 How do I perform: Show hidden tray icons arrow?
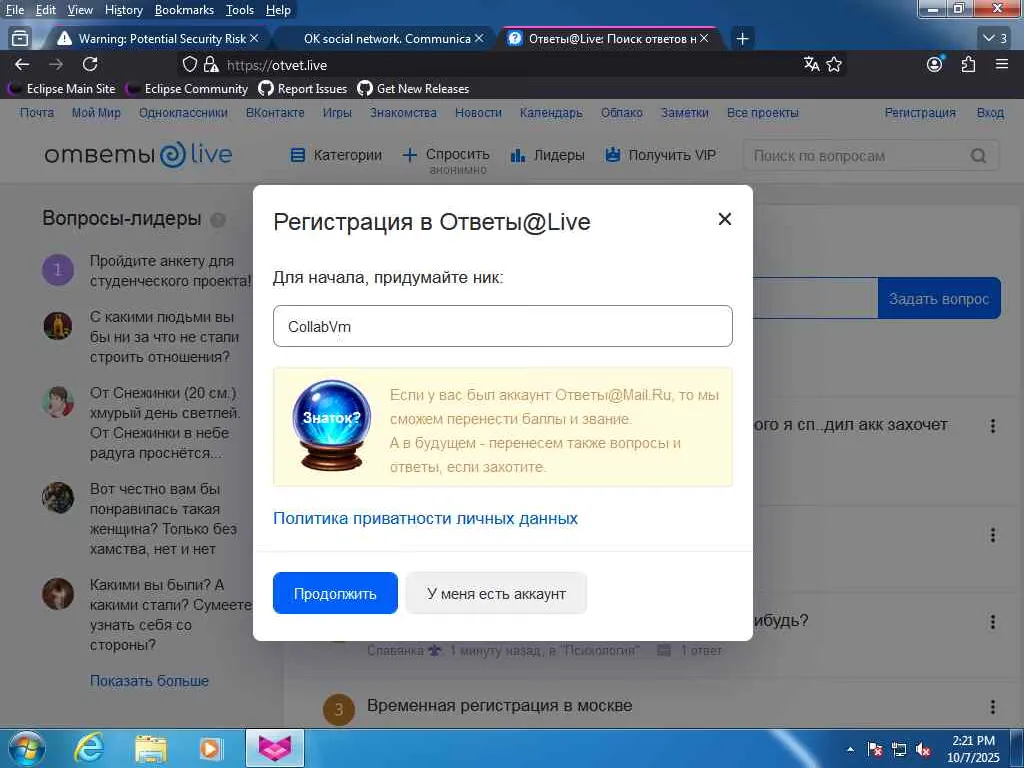(x=850, y=750)
